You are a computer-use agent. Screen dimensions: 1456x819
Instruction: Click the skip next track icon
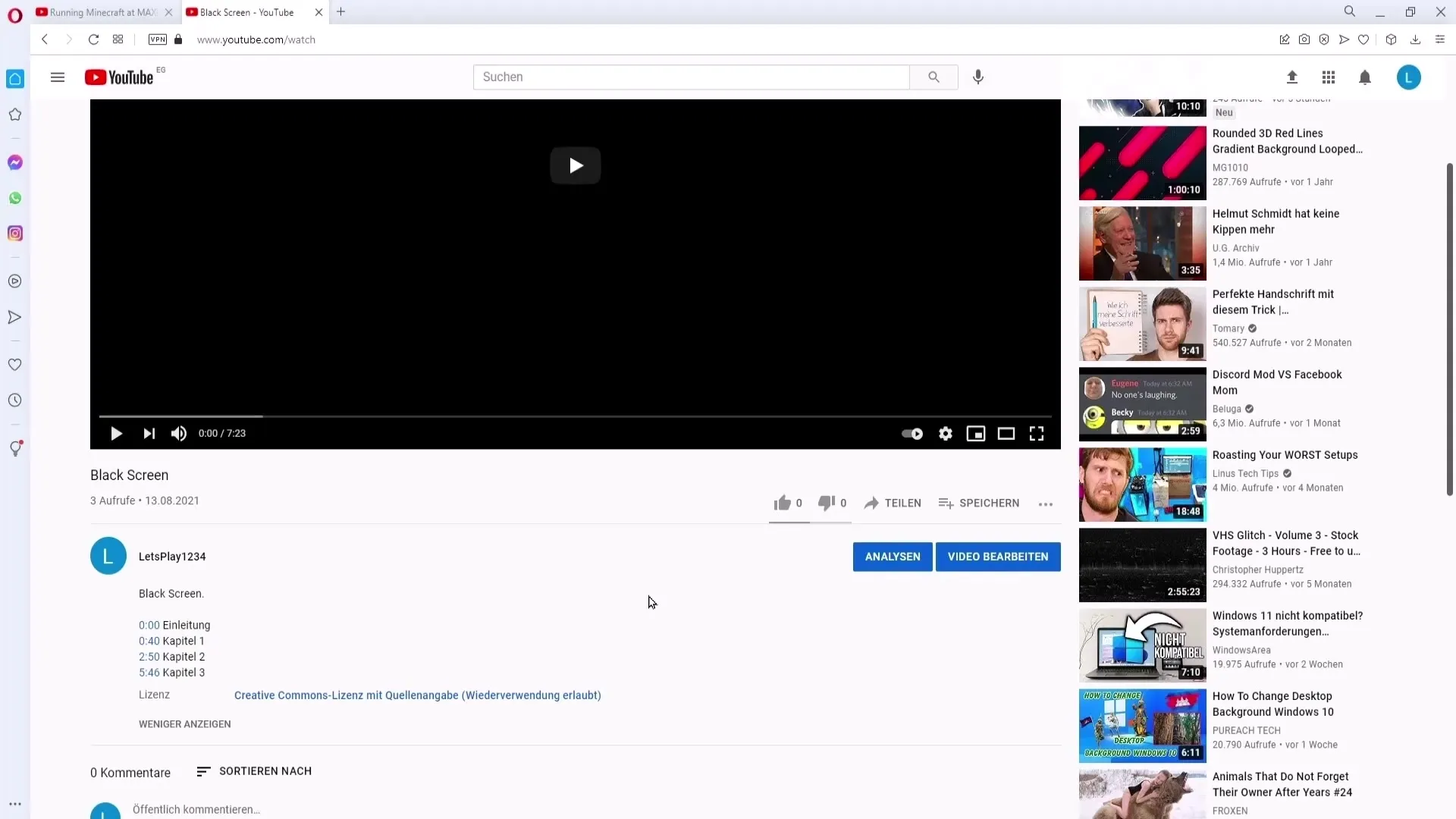[148, 433]
